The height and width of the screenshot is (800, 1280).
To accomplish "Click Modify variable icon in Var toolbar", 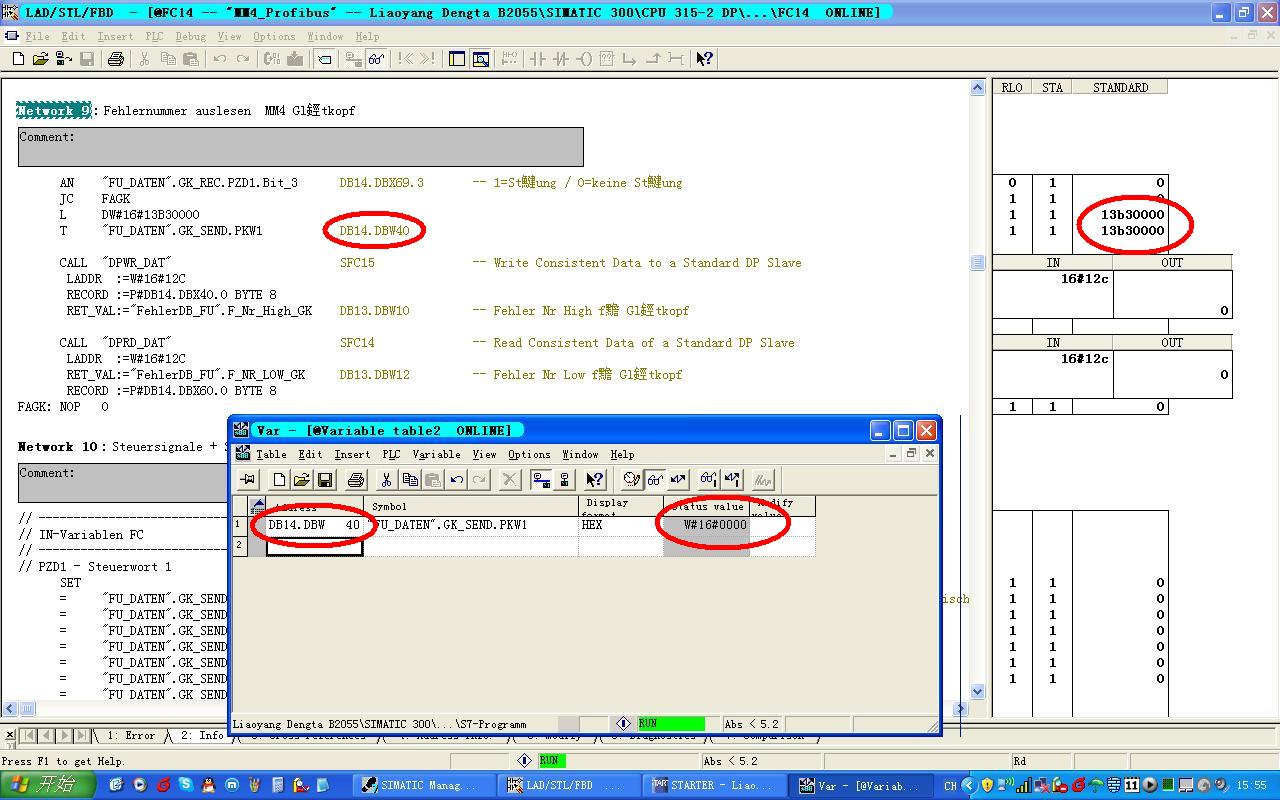I will click(x=679, y=480).
